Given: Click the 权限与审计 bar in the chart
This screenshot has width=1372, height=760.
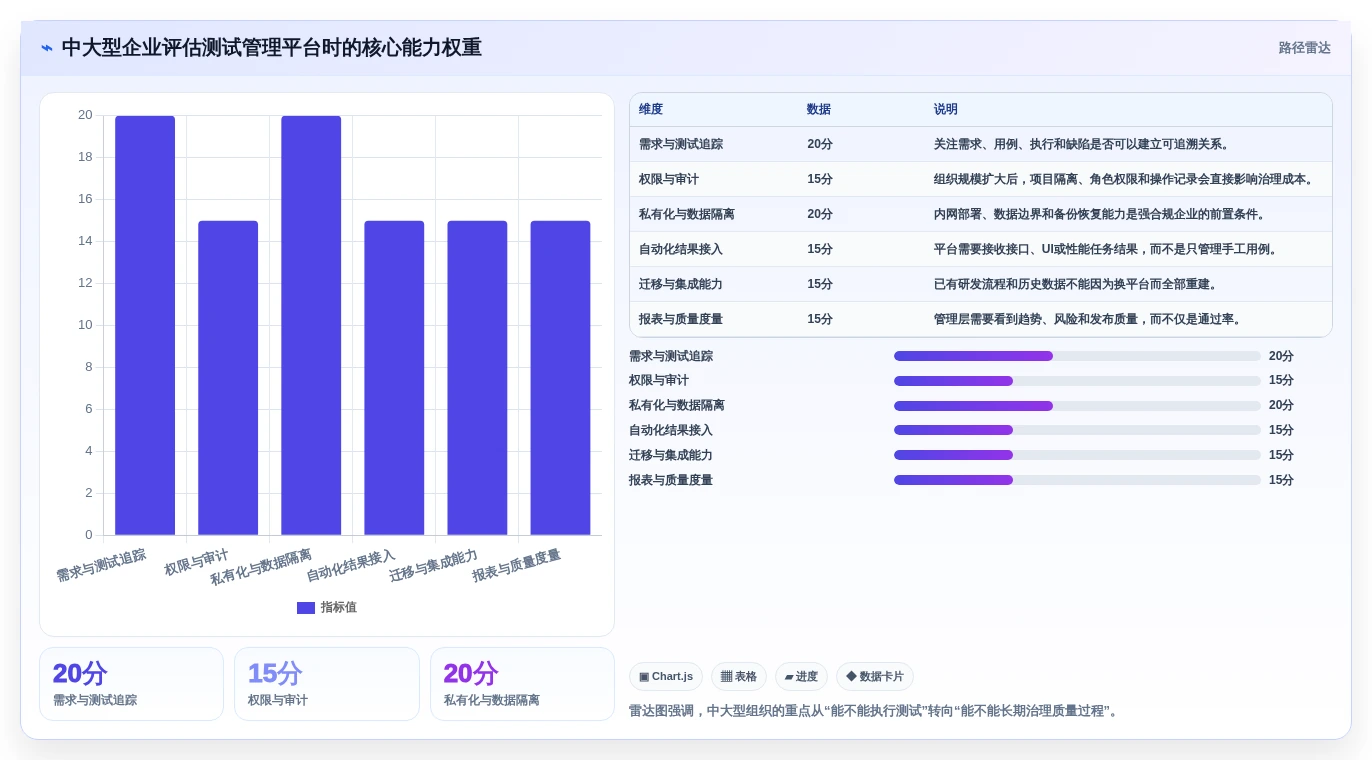Looking at the screenshot, I should pyautogui.click(x=228, y=378).
